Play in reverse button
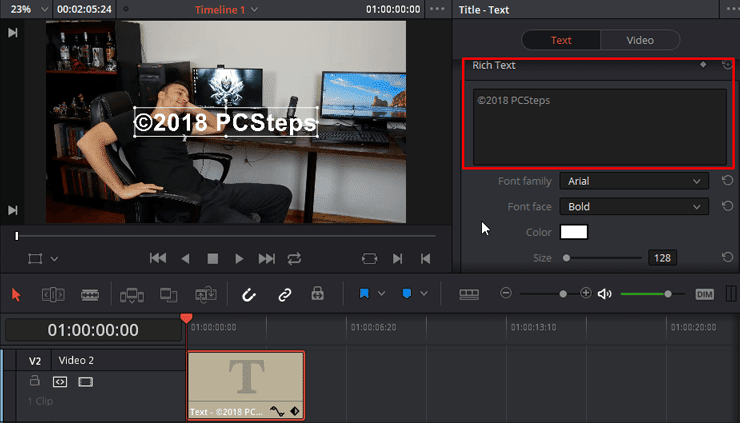Image resolution: width=740 pixels, height=423 pixels. (185, 259)
